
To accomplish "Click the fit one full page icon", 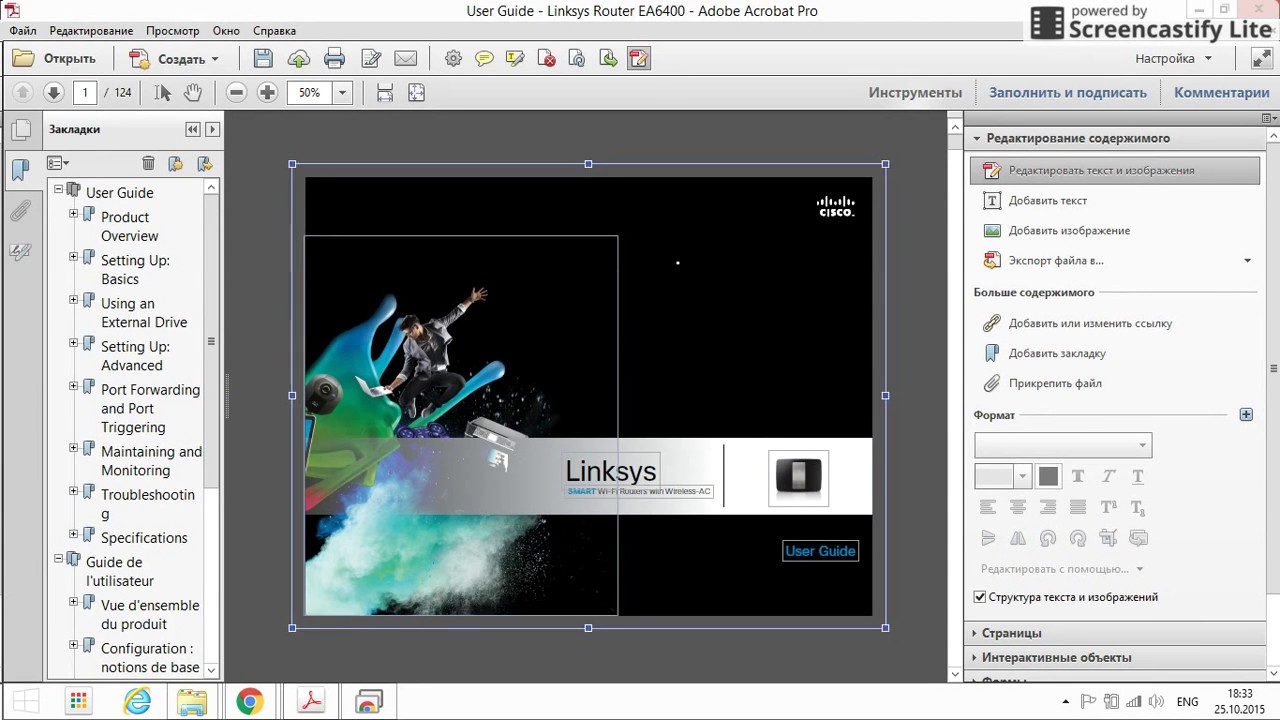I will [416, 93].
